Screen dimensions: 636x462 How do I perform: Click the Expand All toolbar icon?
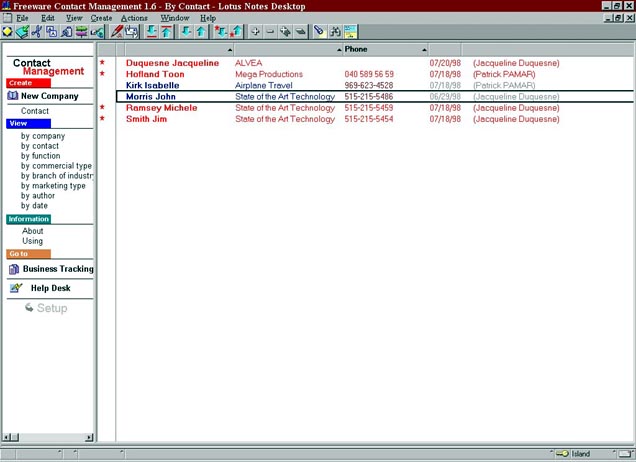coord(285,32)
